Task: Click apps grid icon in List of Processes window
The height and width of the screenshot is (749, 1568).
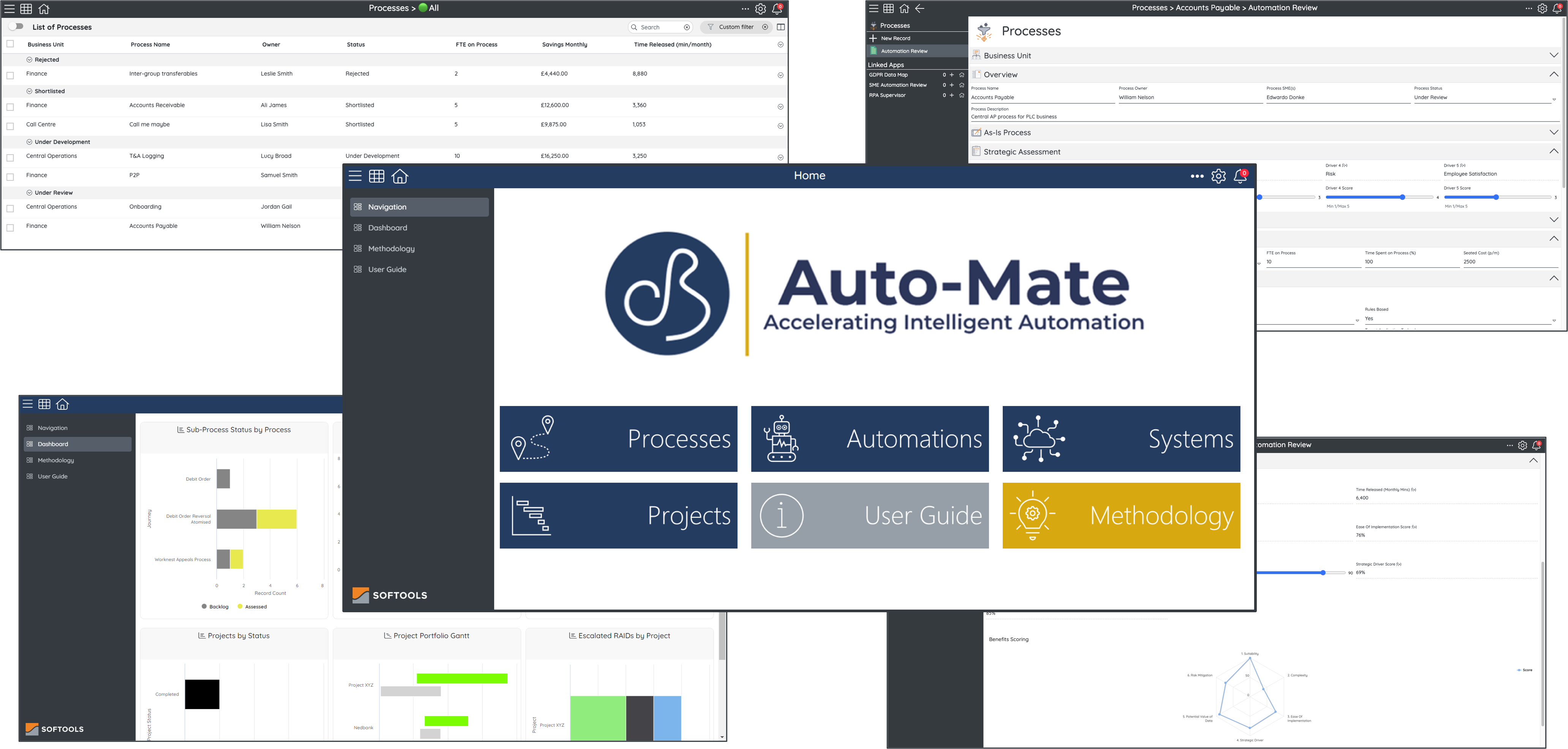Action: click(x=26, y=8)
